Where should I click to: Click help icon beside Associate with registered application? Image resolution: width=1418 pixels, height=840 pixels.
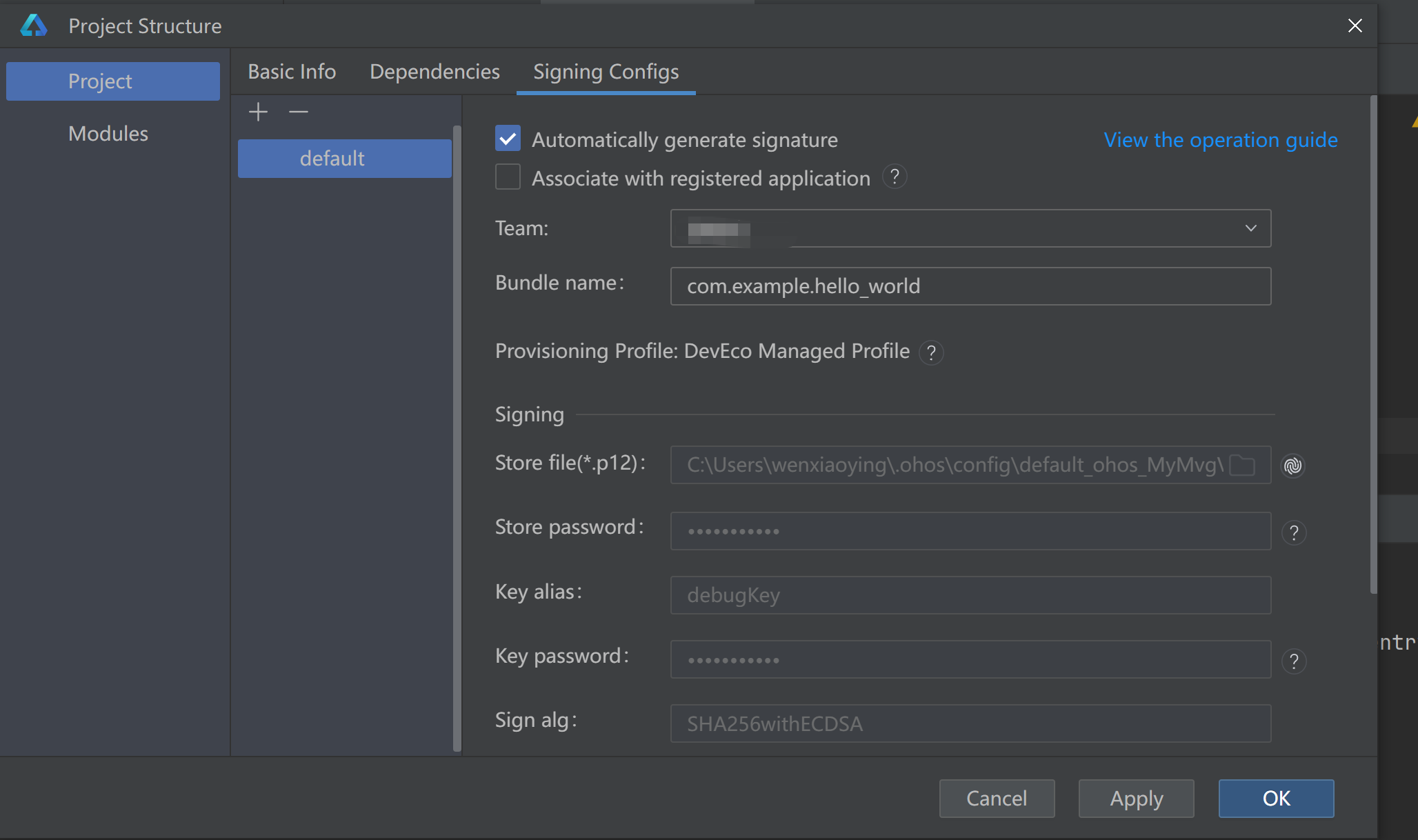point(895,177)
